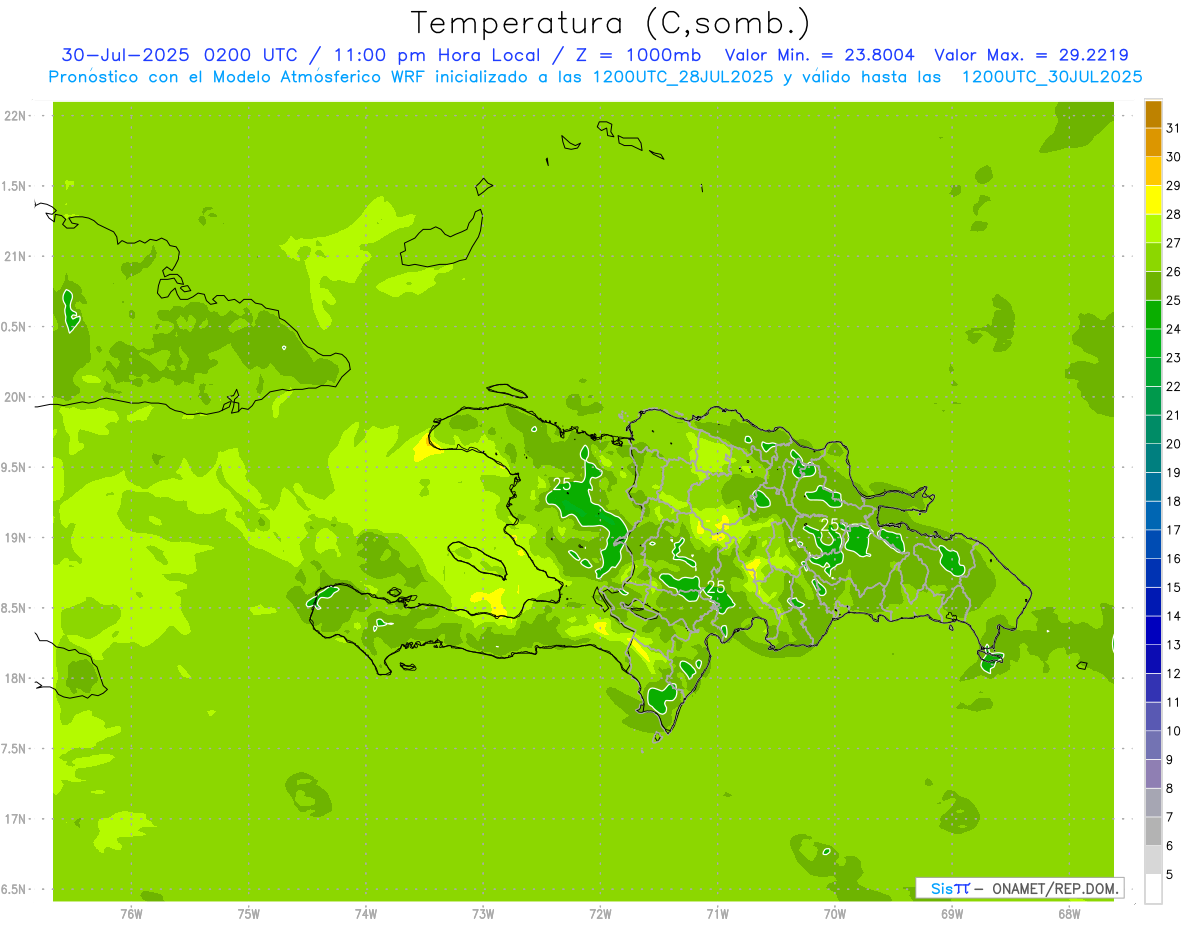The width and height of the screenshot is (1200, 927).
Task: Click the 71W longitude axis label
Action: click(717, 914)
